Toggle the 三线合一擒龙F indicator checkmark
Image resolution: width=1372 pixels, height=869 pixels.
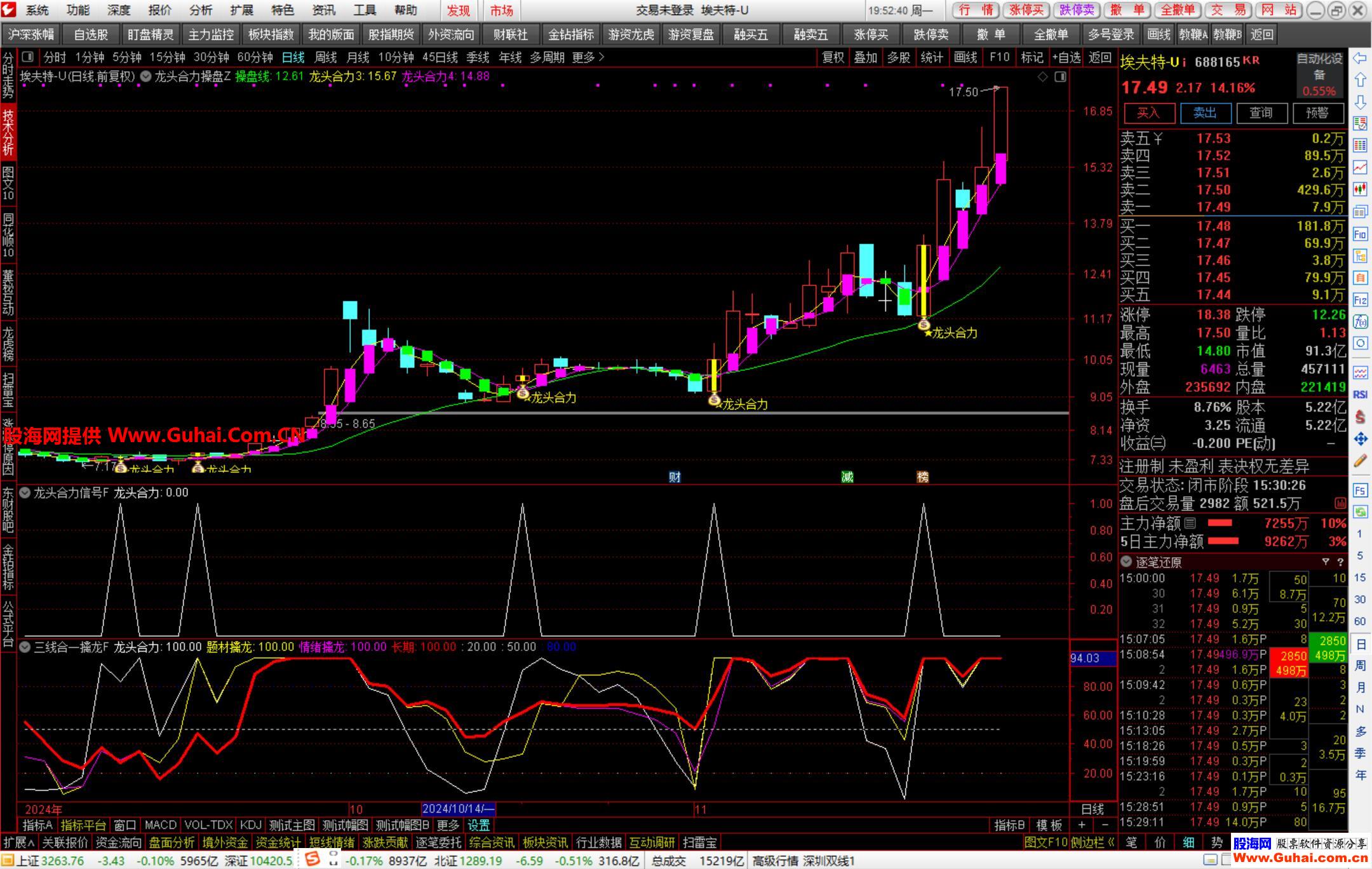tap(25, 647)
